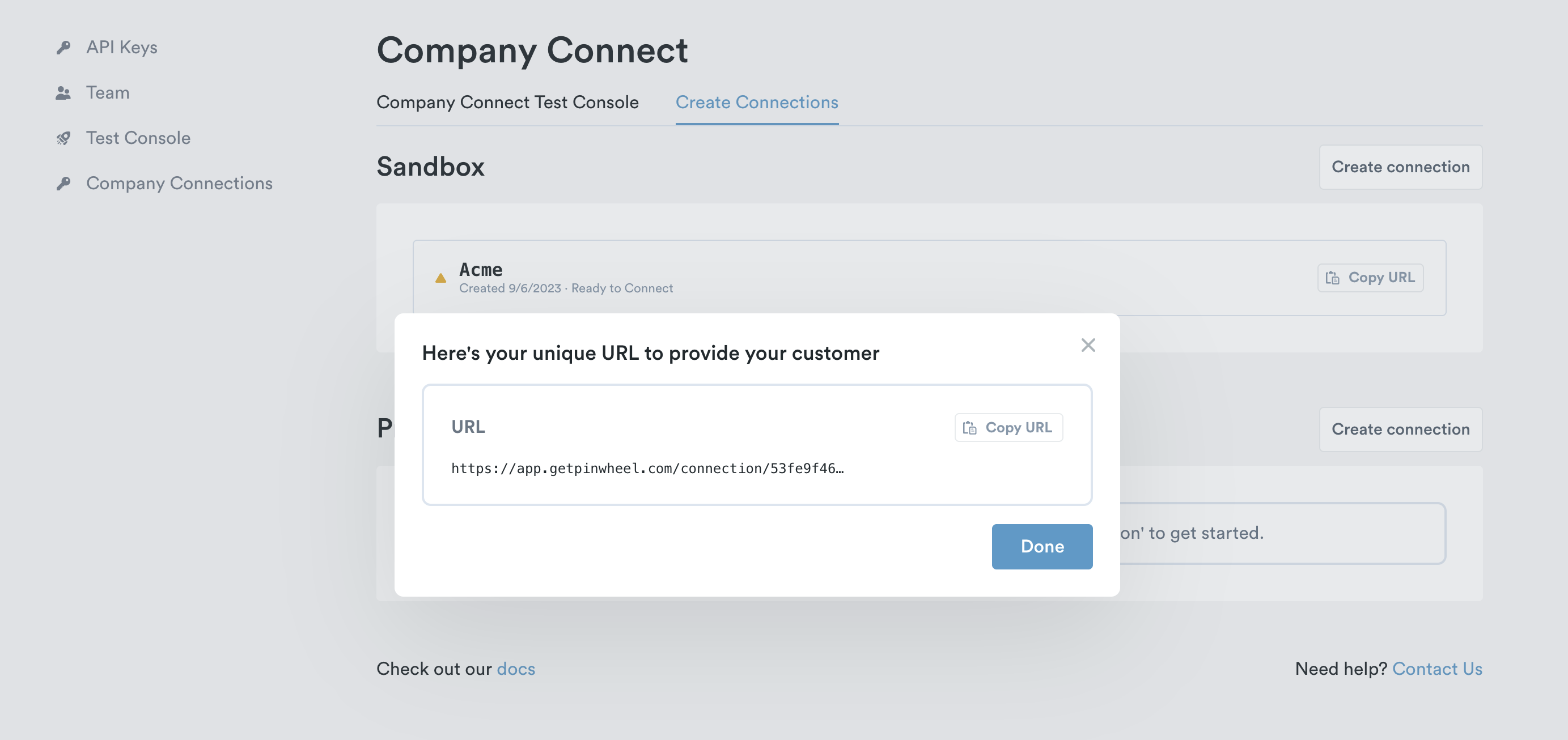
Task: Open the docs link
Action: 515,669
